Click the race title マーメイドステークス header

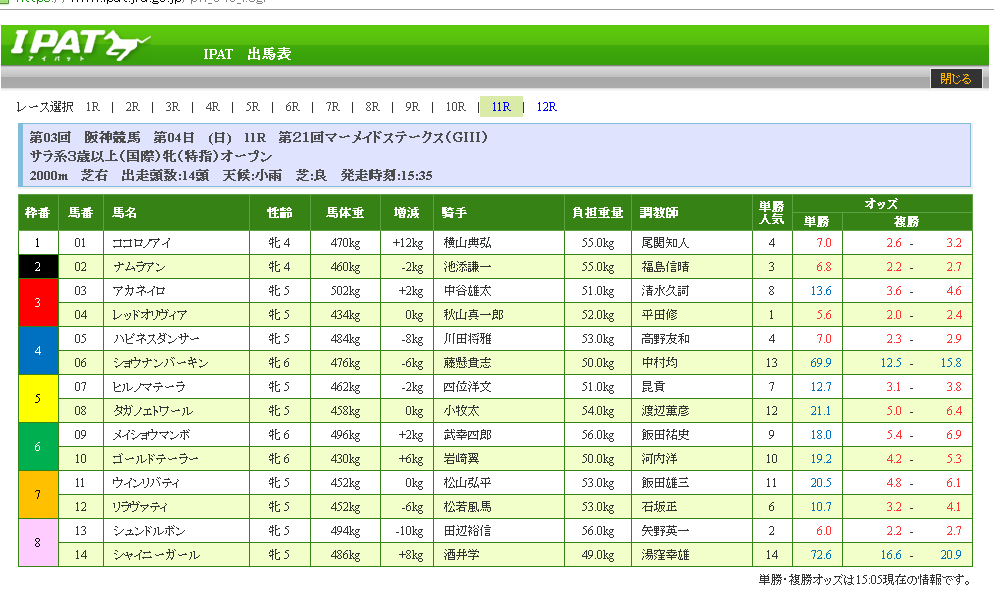click(x=384, y=137)
